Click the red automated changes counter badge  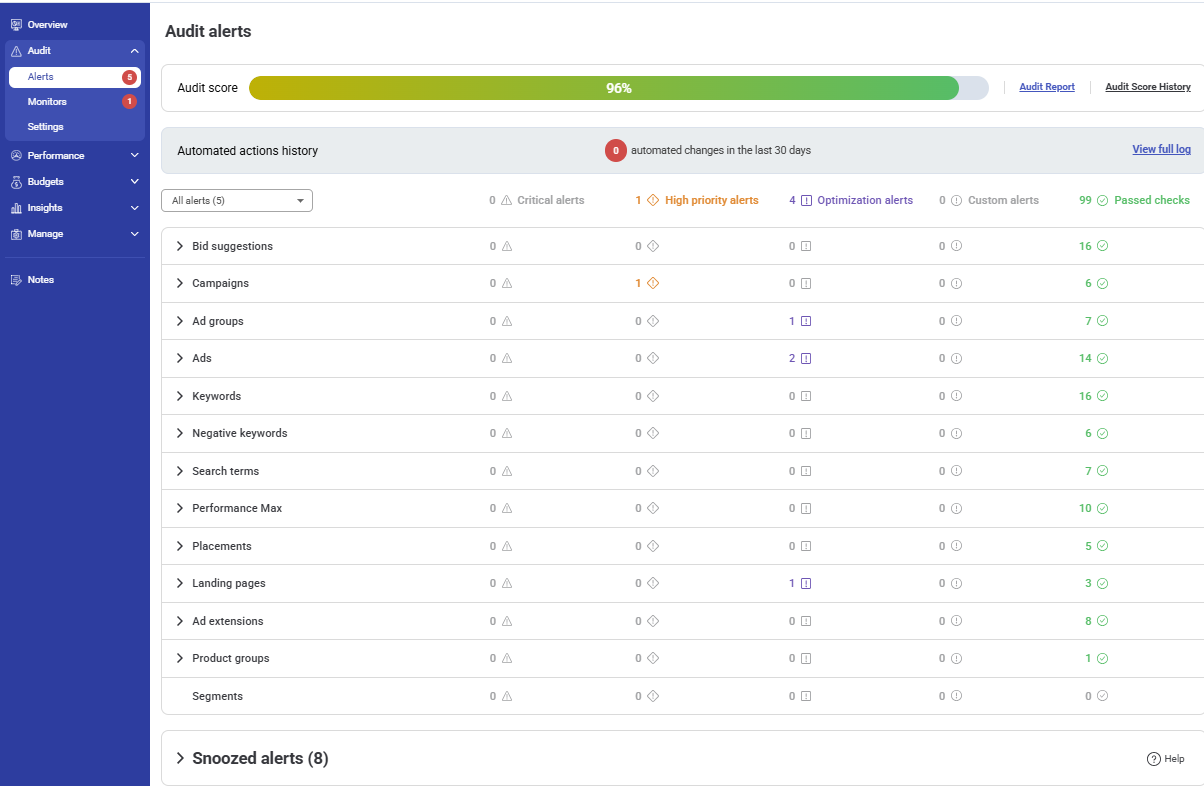coord(614,150)
